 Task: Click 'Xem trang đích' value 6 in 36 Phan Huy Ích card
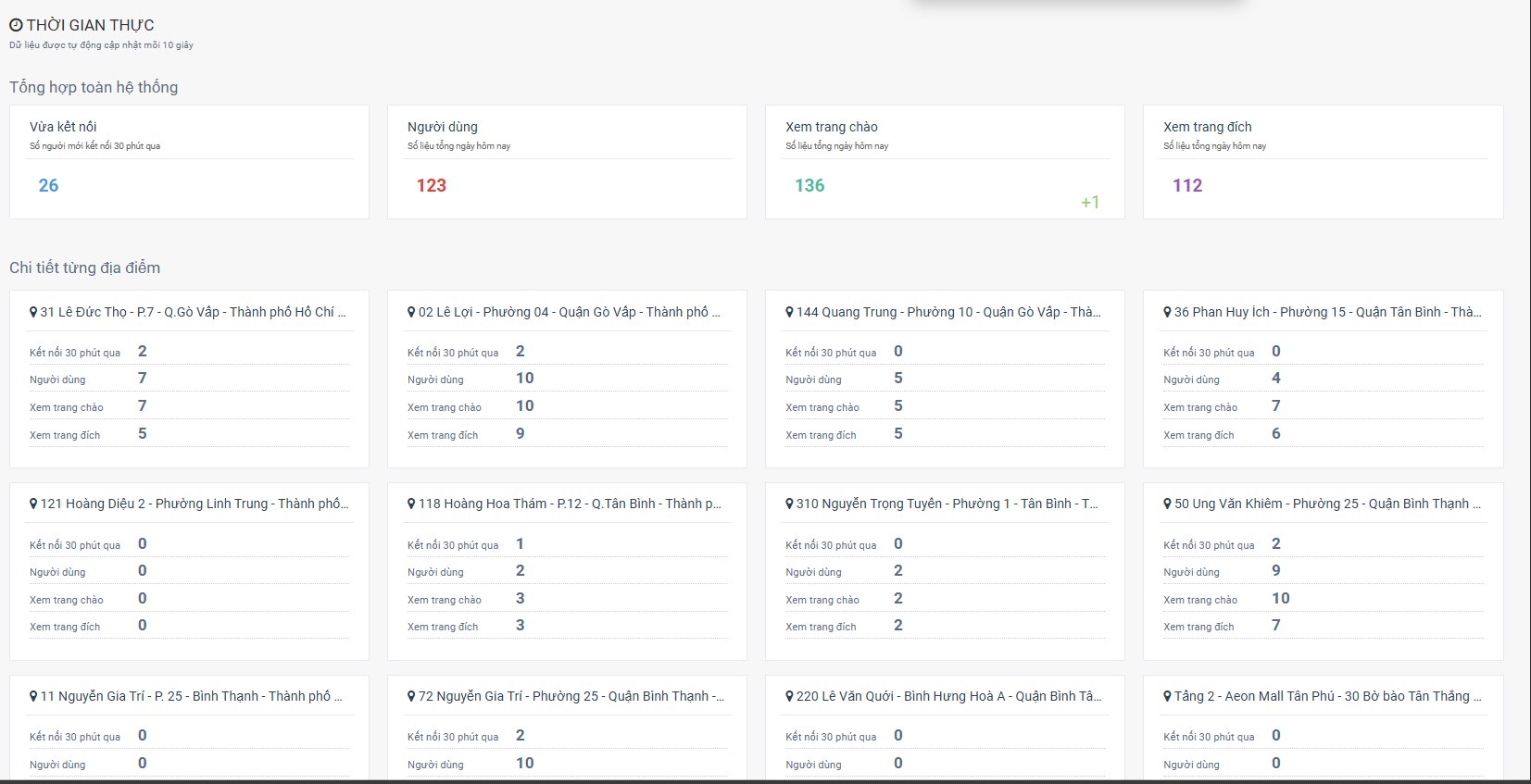tap(1276, 433)
